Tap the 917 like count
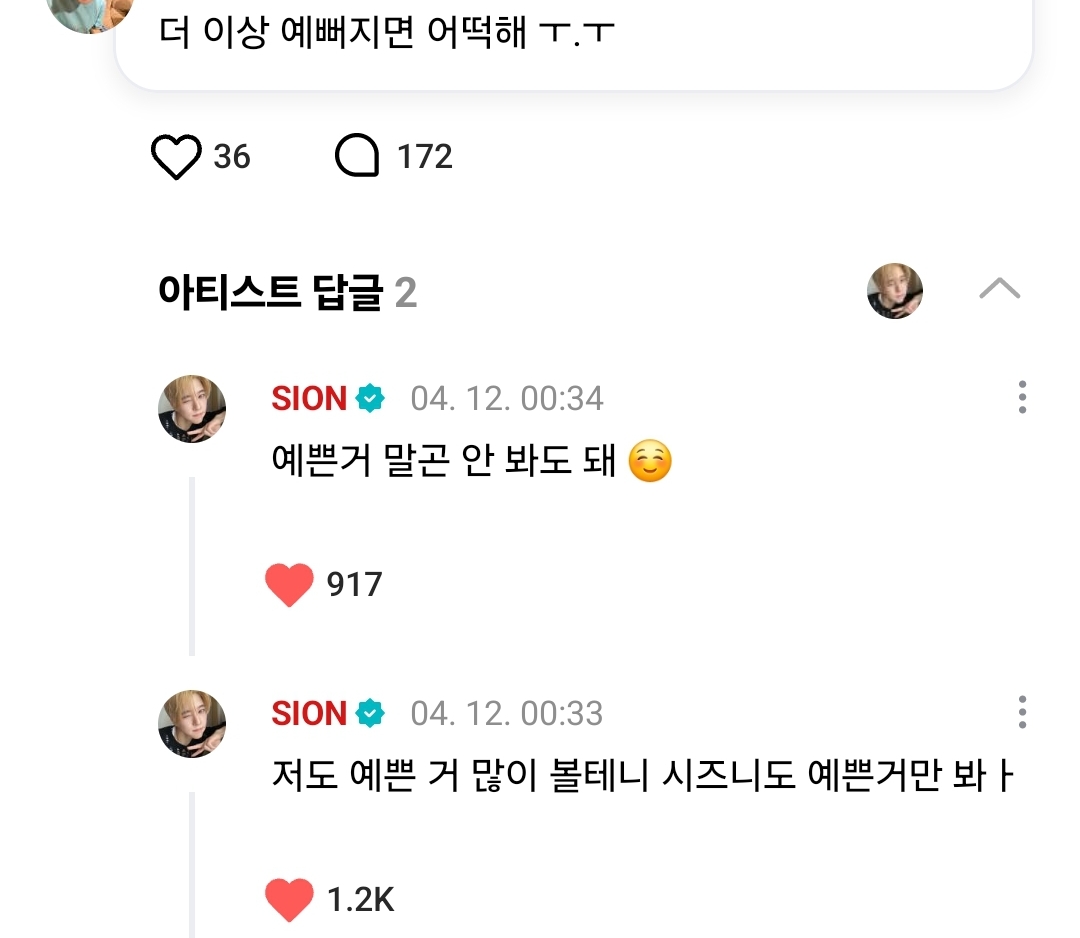 [354, 584]
